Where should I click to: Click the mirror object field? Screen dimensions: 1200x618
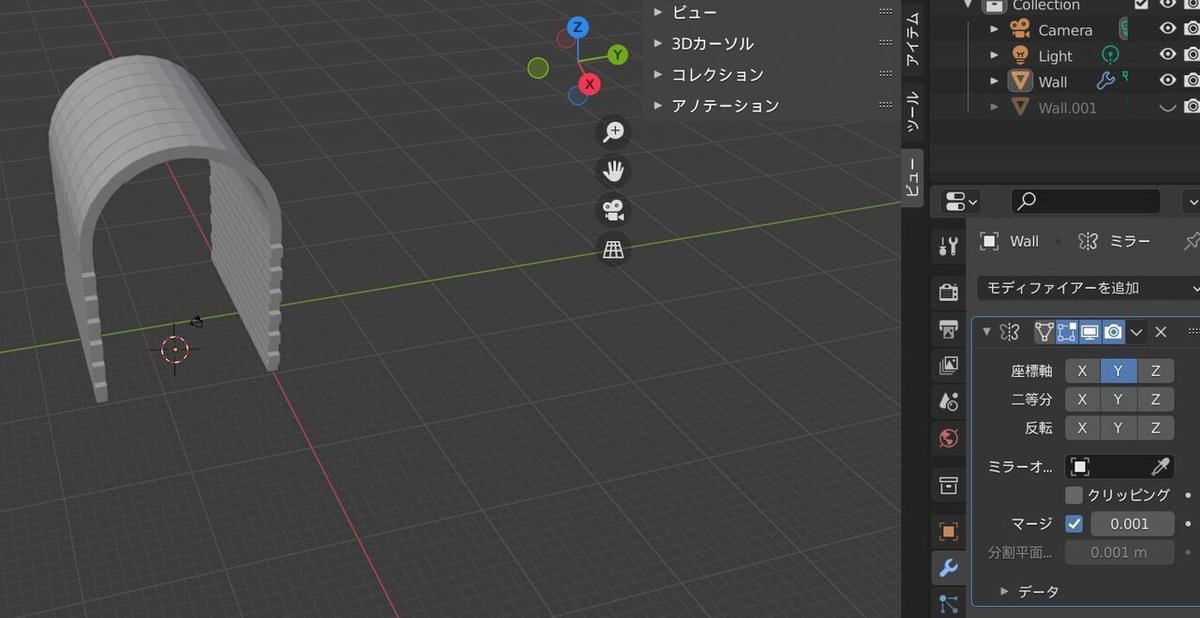pos(1120,466)
